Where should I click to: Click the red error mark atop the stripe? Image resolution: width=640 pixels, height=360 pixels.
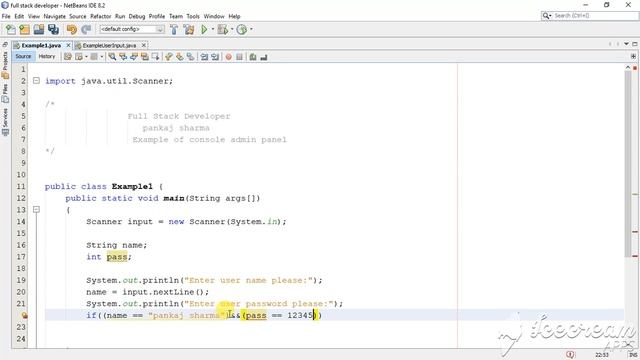[635, 68]
